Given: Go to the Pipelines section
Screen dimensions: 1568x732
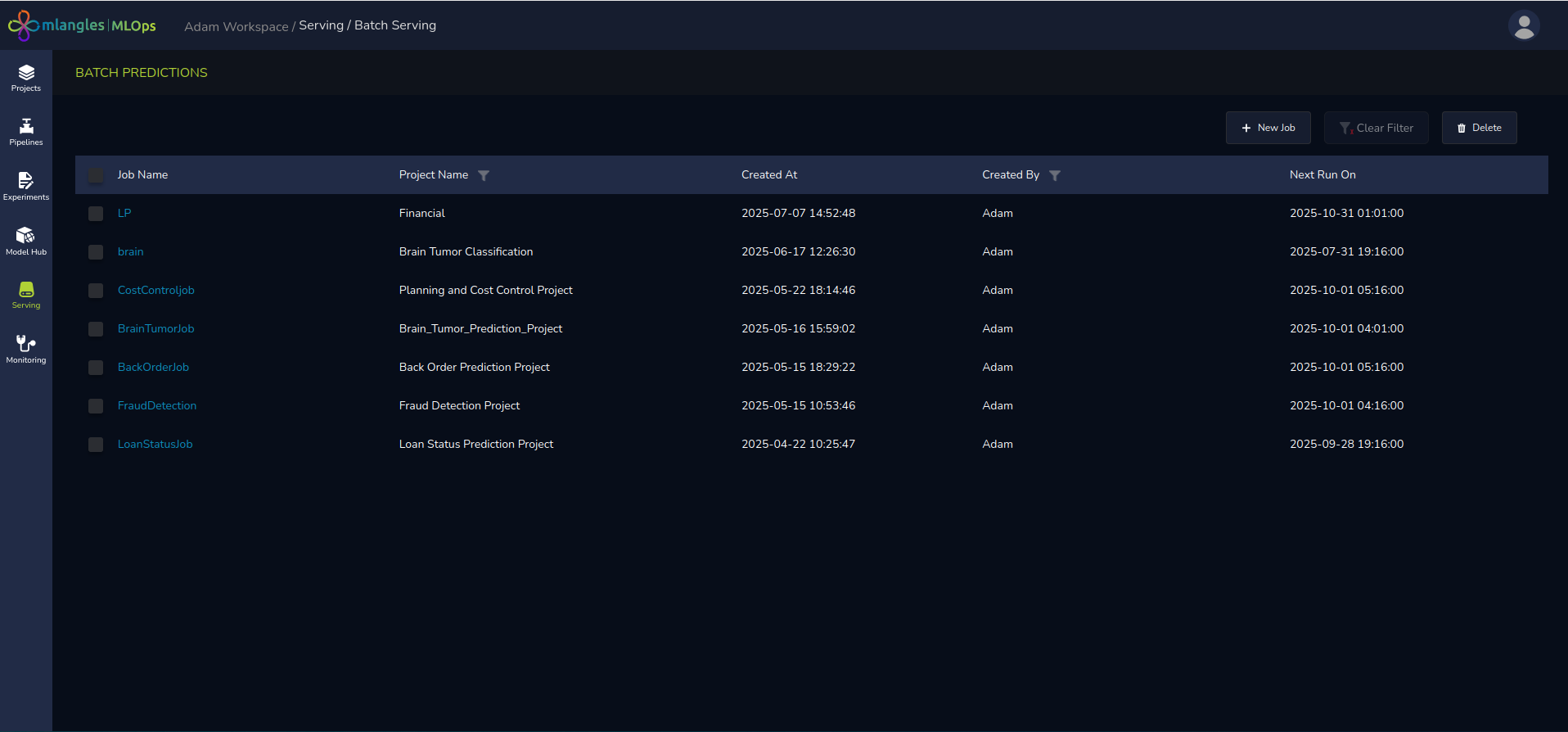Looking at the screenshot, I should [26, 132].
